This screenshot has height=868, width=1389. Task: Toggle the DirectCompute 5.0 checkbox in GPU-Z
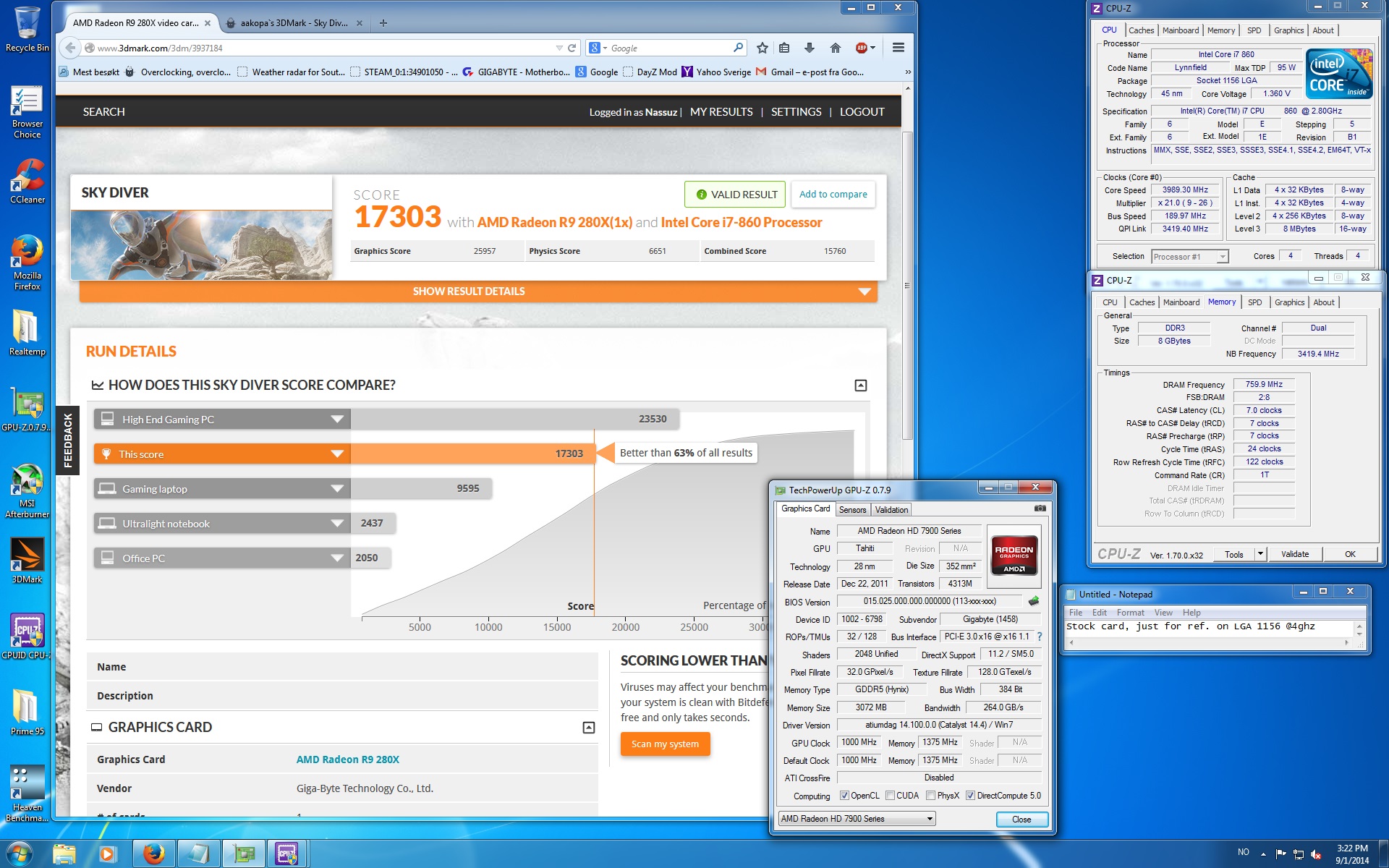(970, 796)
